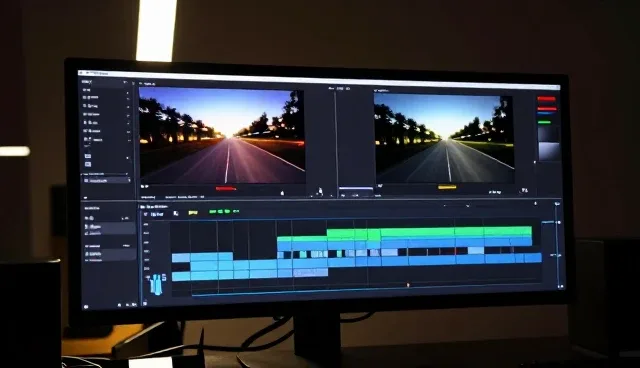The height and width of the screenshot is (368, 640).
Task: Click the icon in the bottom-left corner of the application
Action: pos(86,306)
